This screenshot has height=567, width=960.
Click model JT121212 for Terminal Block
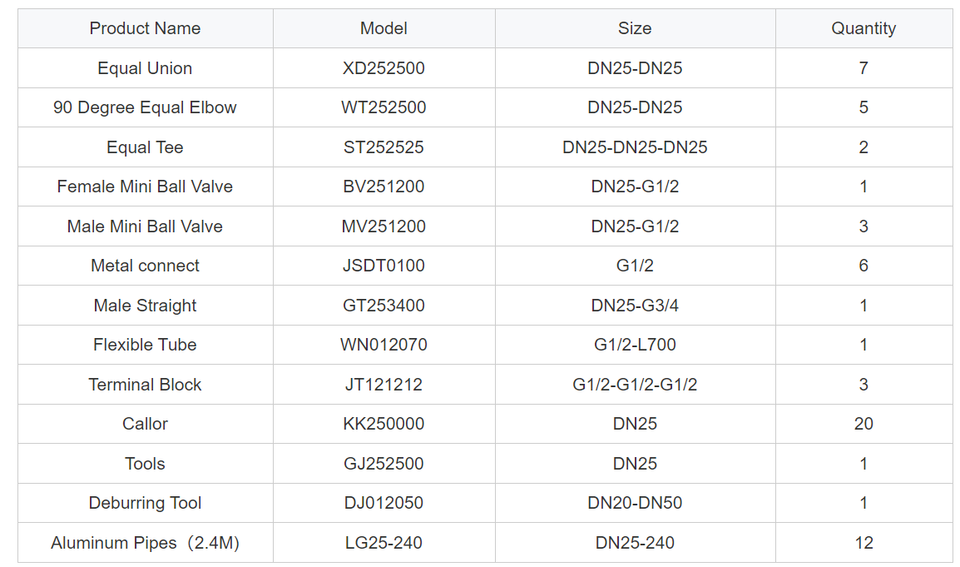384,384
